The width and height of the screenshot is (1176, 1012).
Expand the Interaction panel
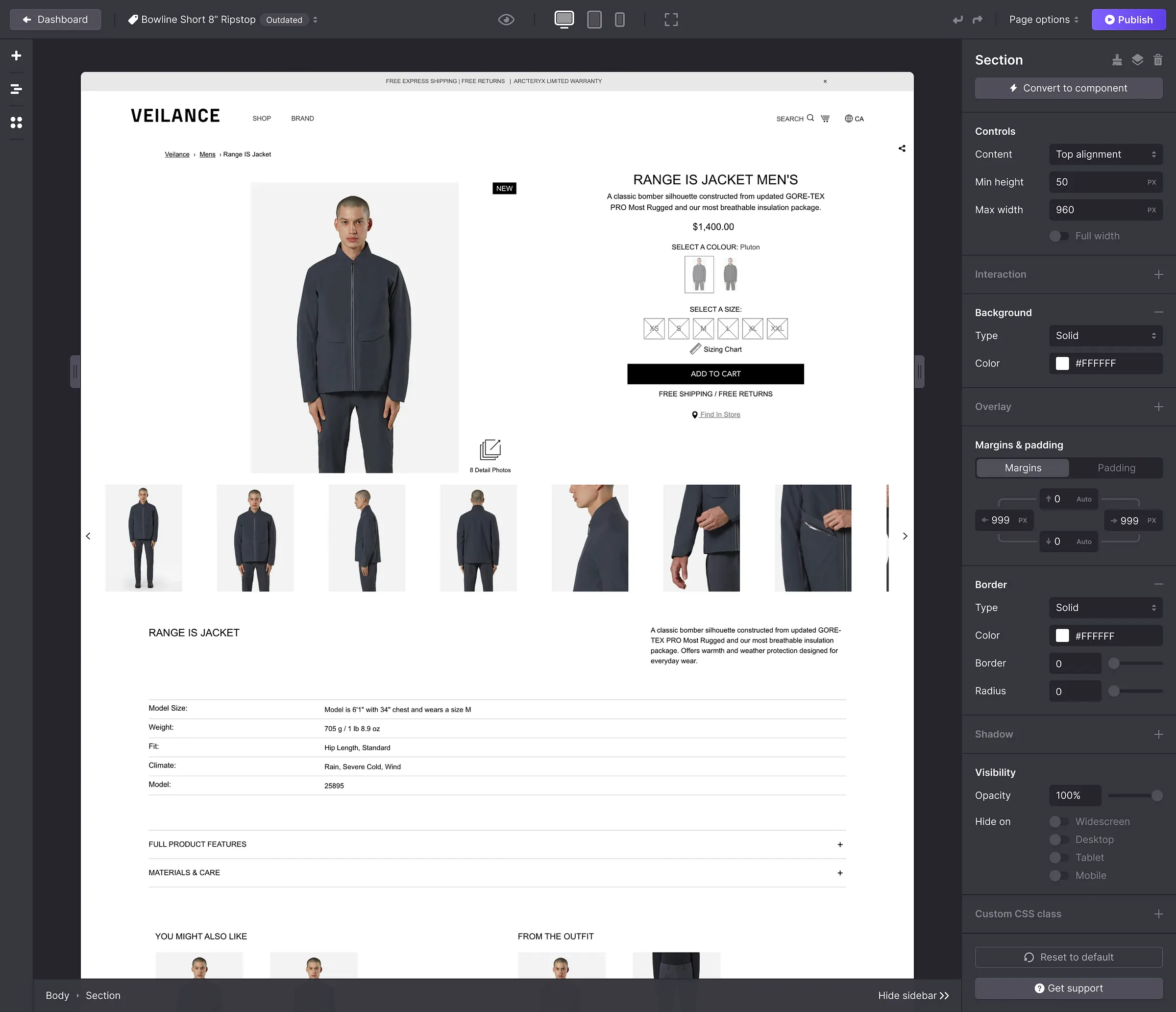pyautogui.click(x=1158, y=275)
